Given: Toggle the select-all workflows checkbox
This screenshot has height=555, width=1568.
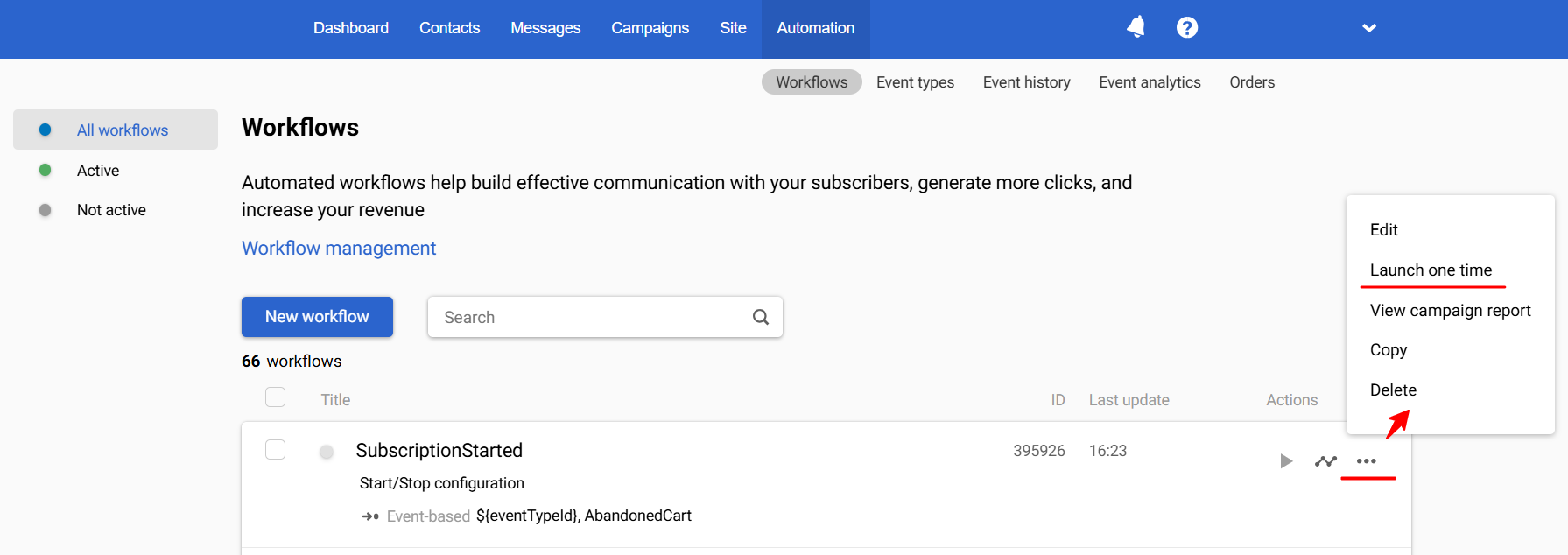Looking at the screenshot, I should pyautogui.click(x=276, y=397).
